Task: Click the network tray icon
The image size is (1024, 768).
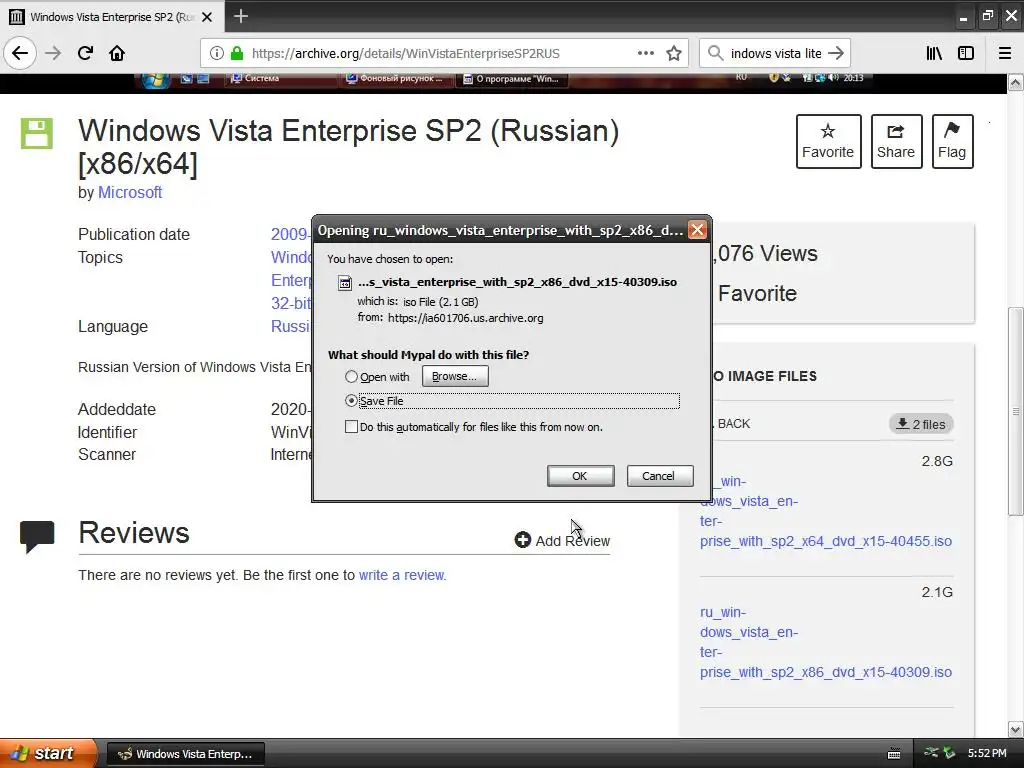Action: click(x=931, y=753)
